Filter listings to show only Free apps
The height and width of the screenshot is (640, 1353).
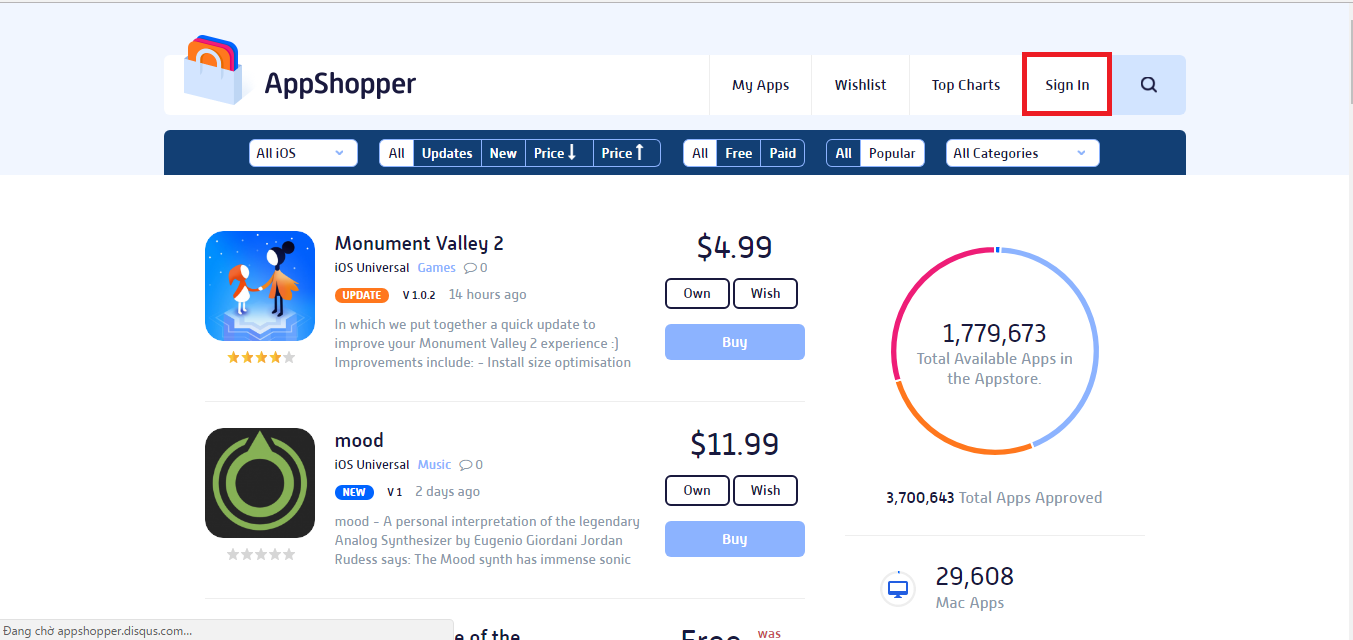tap(738, 152)
